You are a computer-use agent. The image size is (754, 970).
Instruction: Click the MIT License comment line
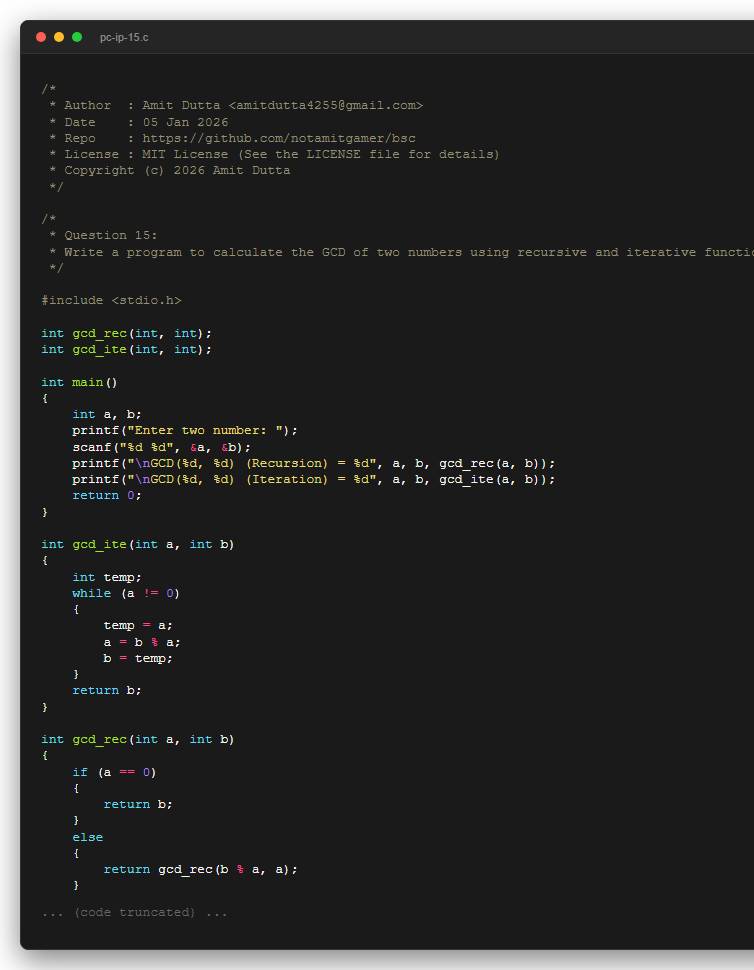(x=274, y=154)
